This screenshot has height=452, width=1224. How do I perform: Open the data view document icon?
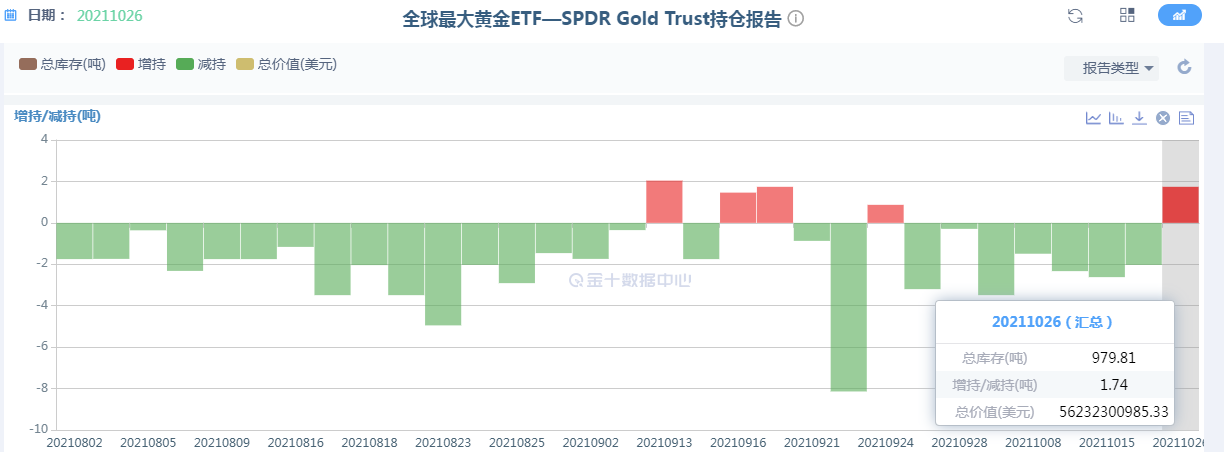pos(1187,118)
